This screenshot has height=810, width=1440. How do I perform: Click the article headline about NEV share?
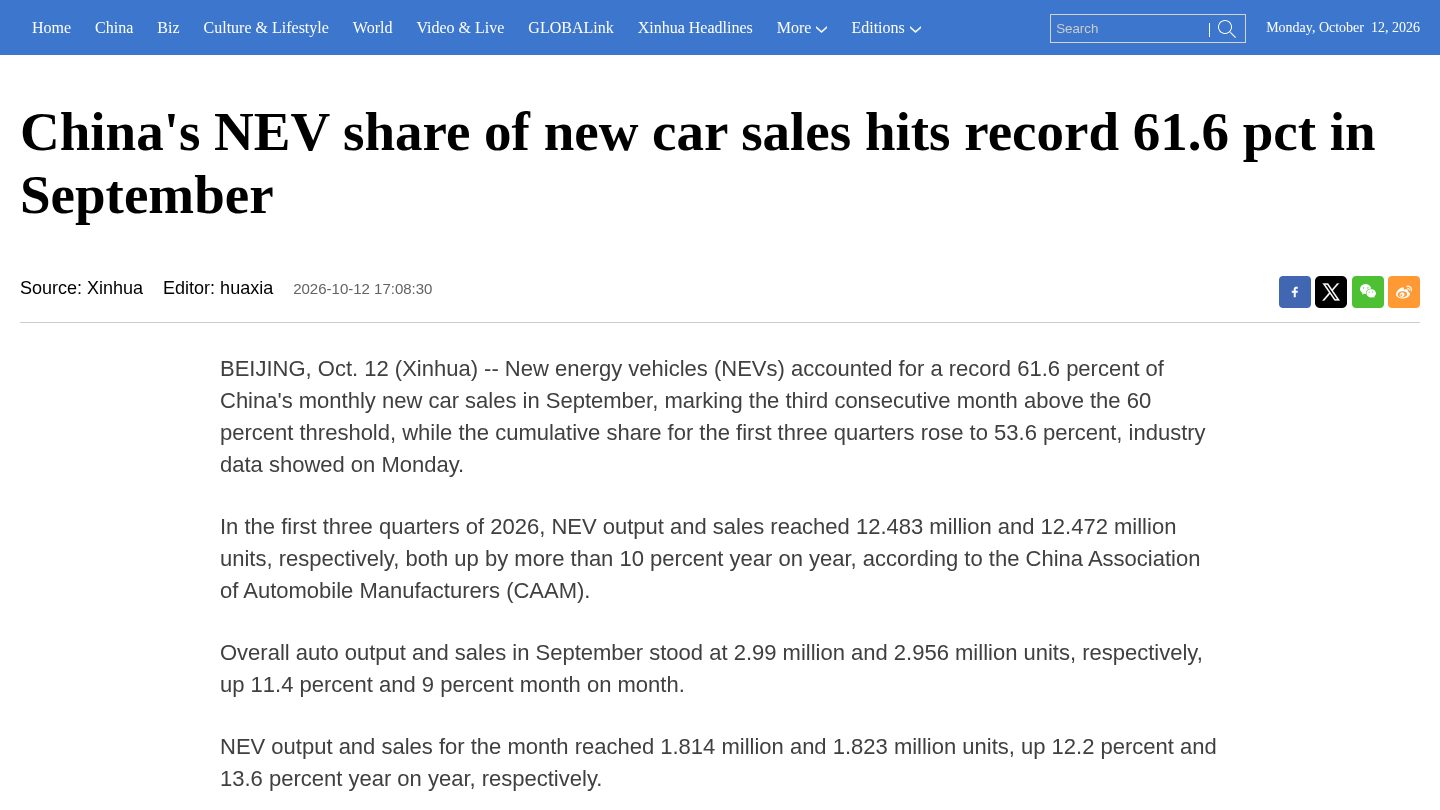click(698, 163)
